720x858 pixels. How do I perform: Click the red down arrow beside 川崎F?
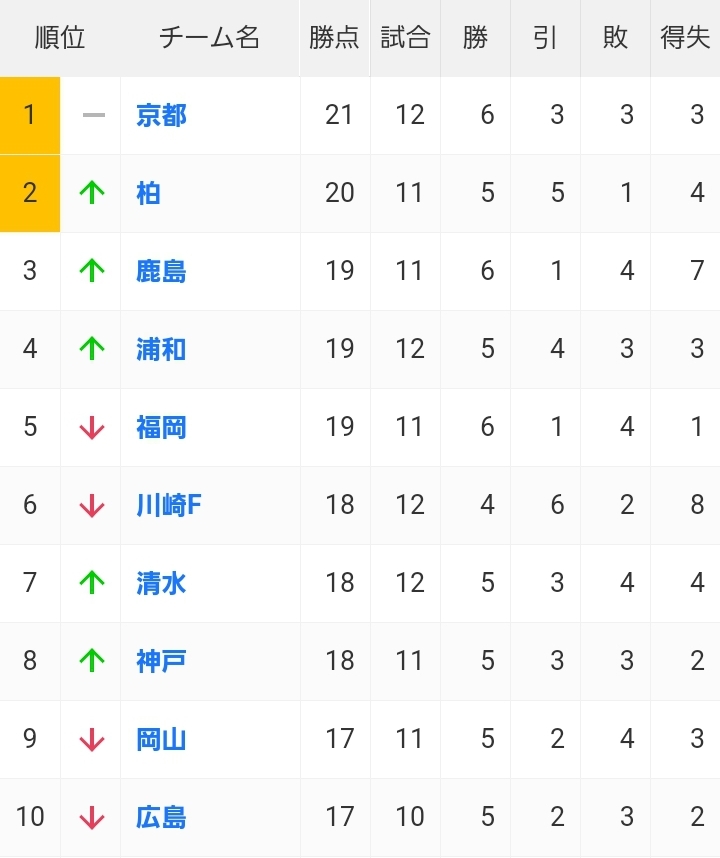coord(92,505)
